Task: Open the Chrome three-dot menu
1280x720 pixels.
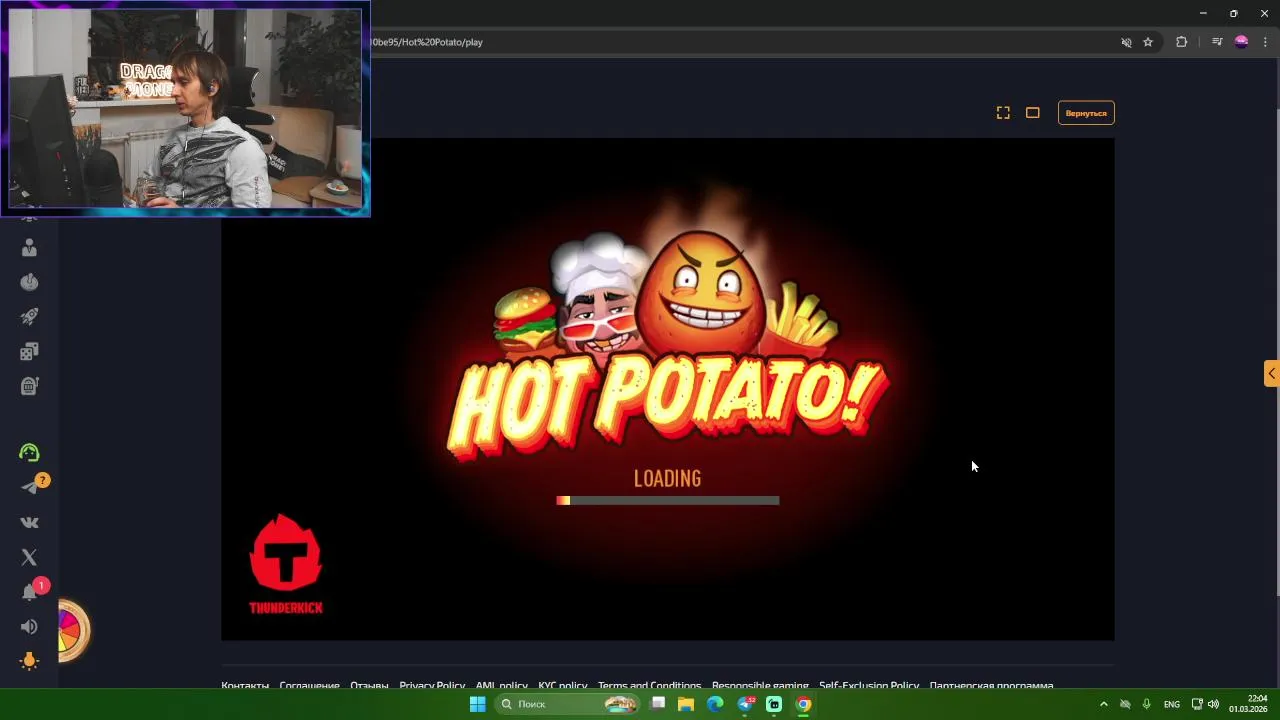Action: [1265, 42]
